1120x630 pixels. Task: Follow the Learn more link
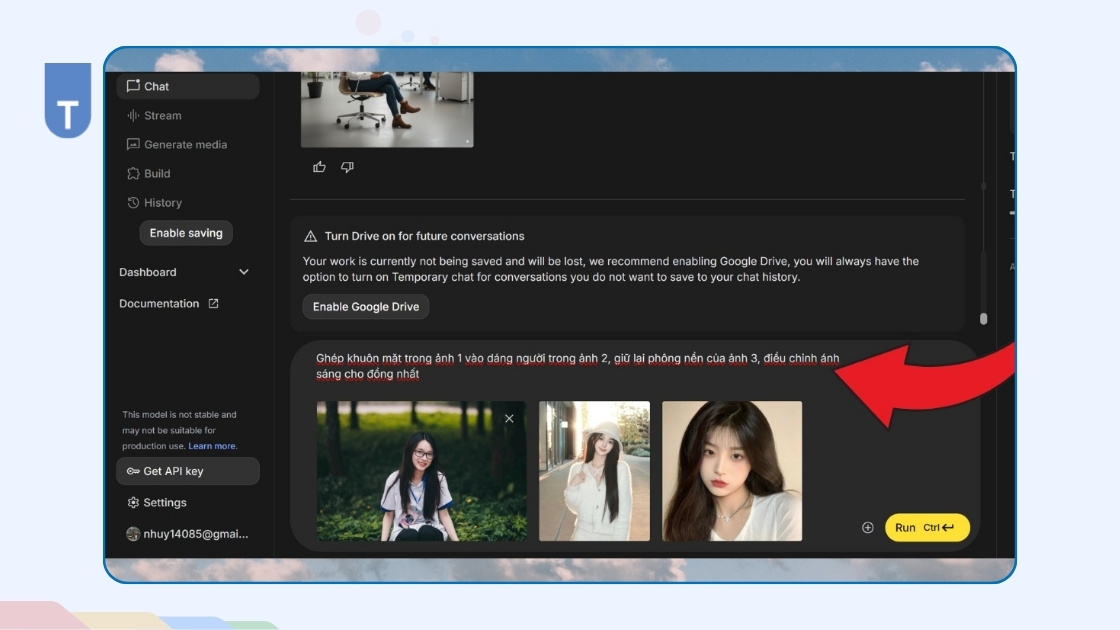(213, 446)
